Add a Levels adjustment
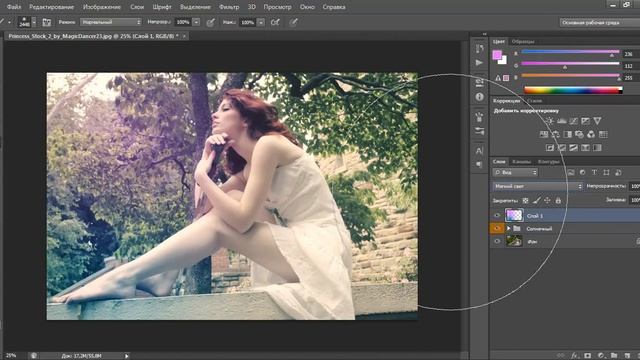This screenshot has width=640, height=360. pos(562,121)
